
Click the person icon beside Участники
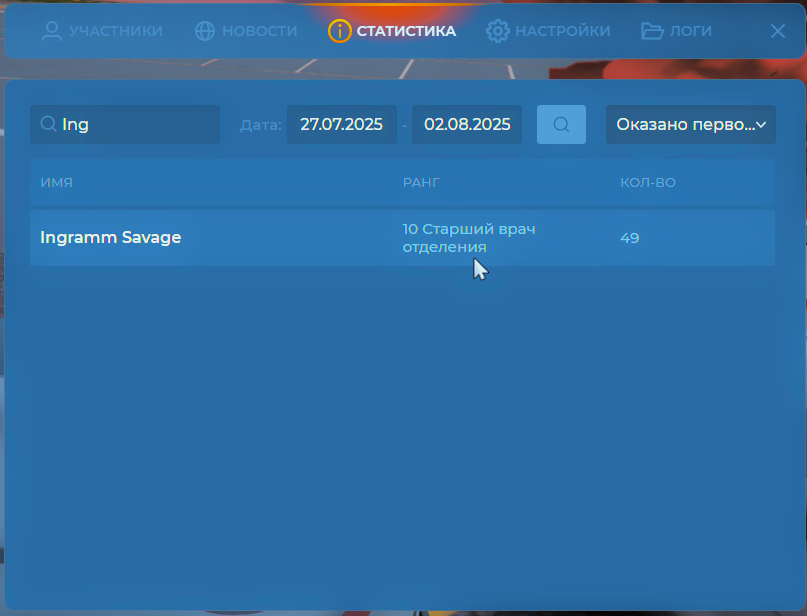[51, 31]
